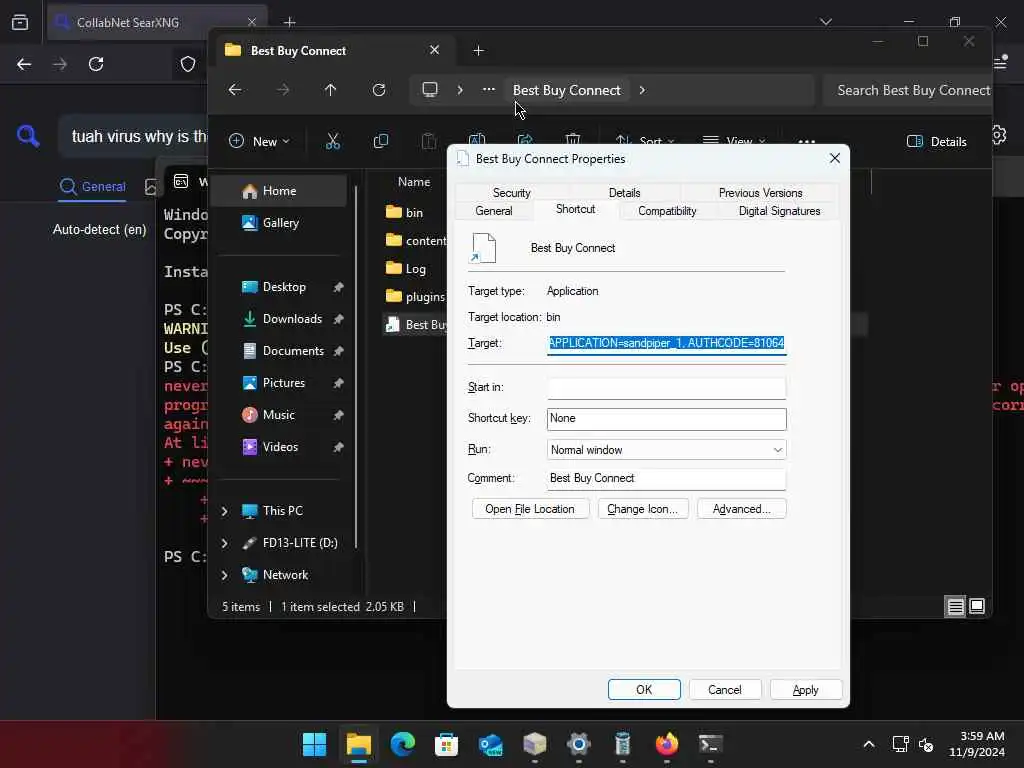Open the Run Normal window dropdown
This screenshot has width=1024, height=768.
click(x=667, y=450)
